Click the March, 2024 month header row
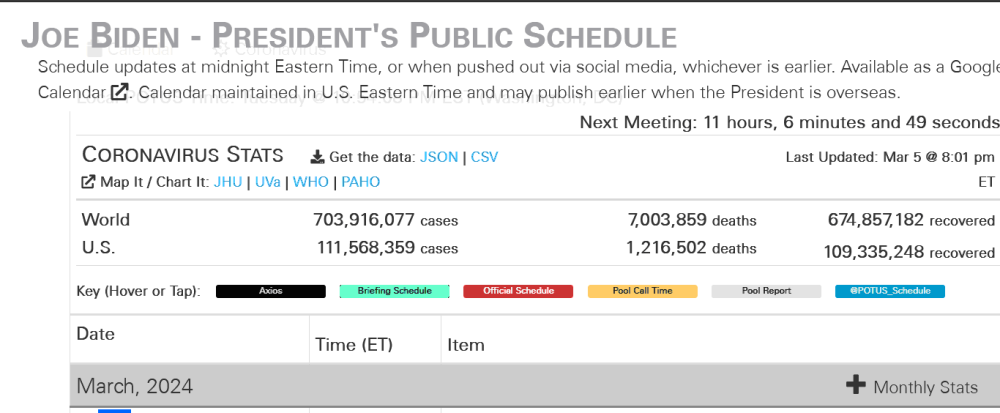The width and height of the screenshot is (1000, 413). click(535, 386)
